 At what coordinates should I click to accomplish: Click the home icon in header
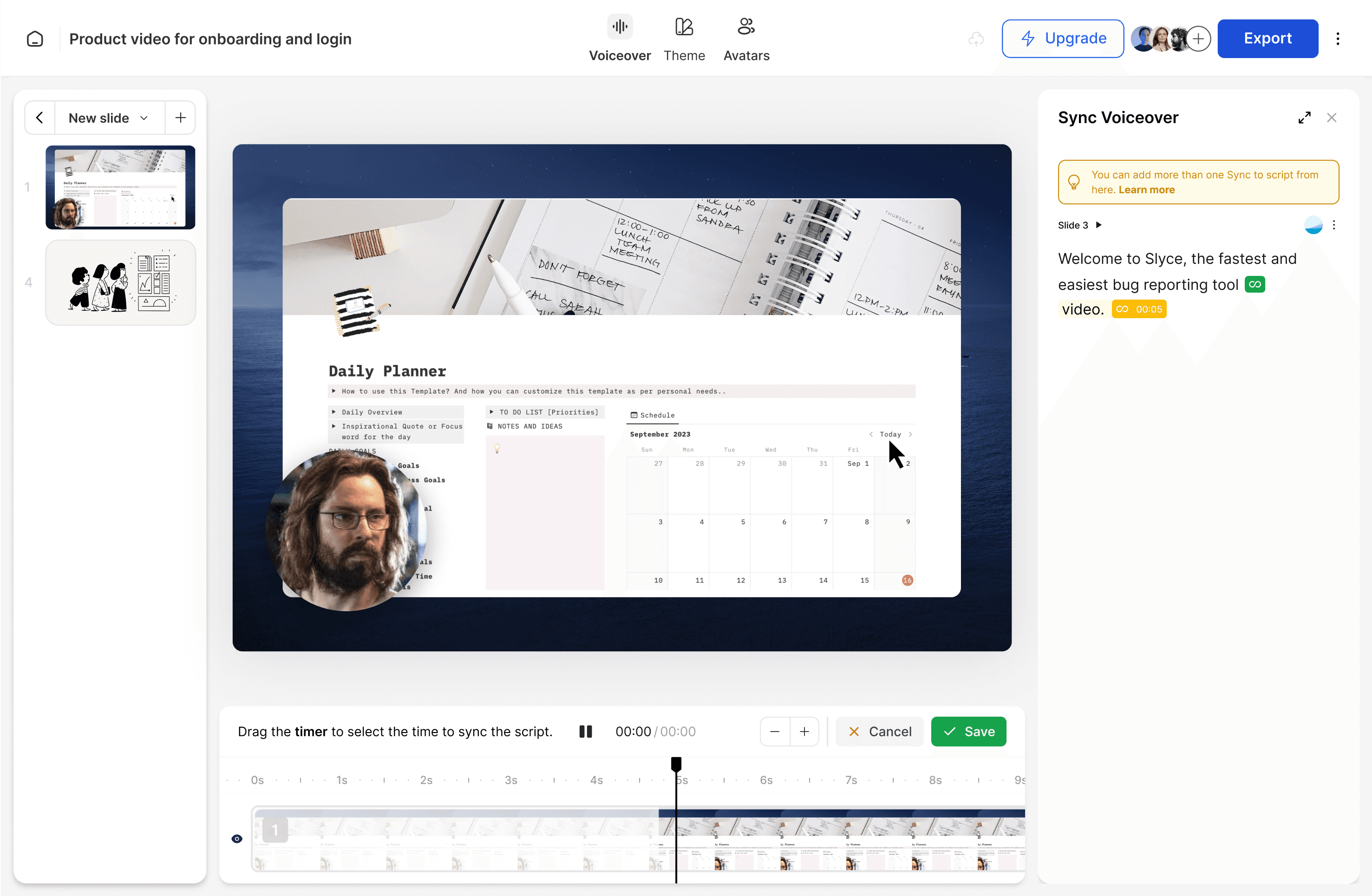click(x=34, y=39)
